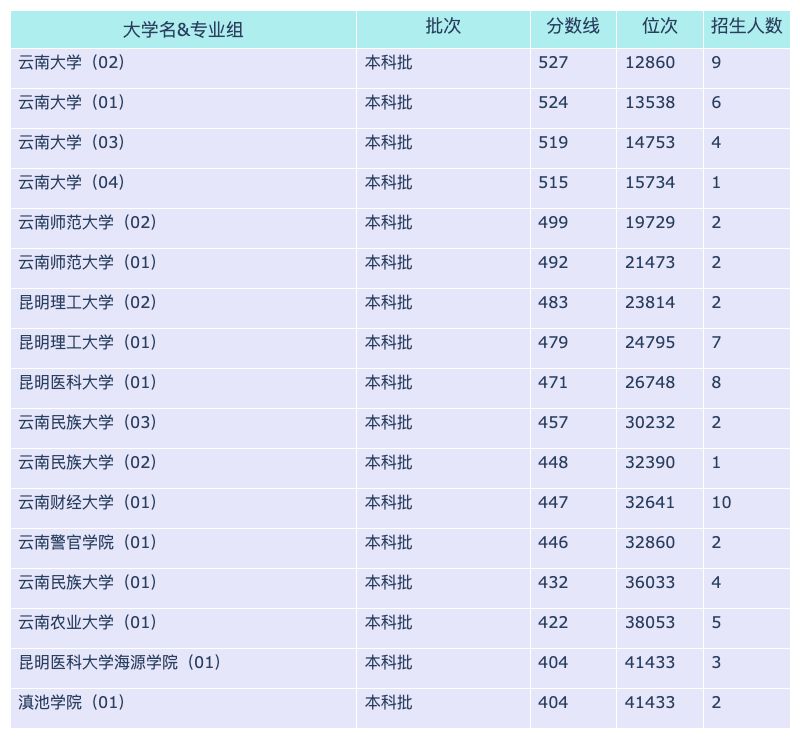Click rank value 24795
The height and width of the screenshot is (740, 800).
650,342
